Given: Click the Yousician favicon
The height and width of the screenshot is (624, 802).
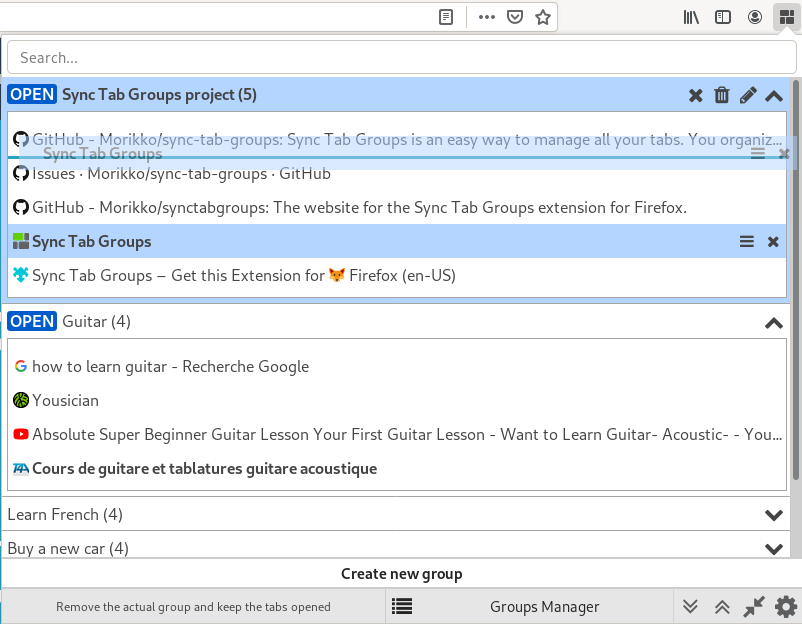Looking at the screenshot, I should pyautogui.click(x=20, y=400).
